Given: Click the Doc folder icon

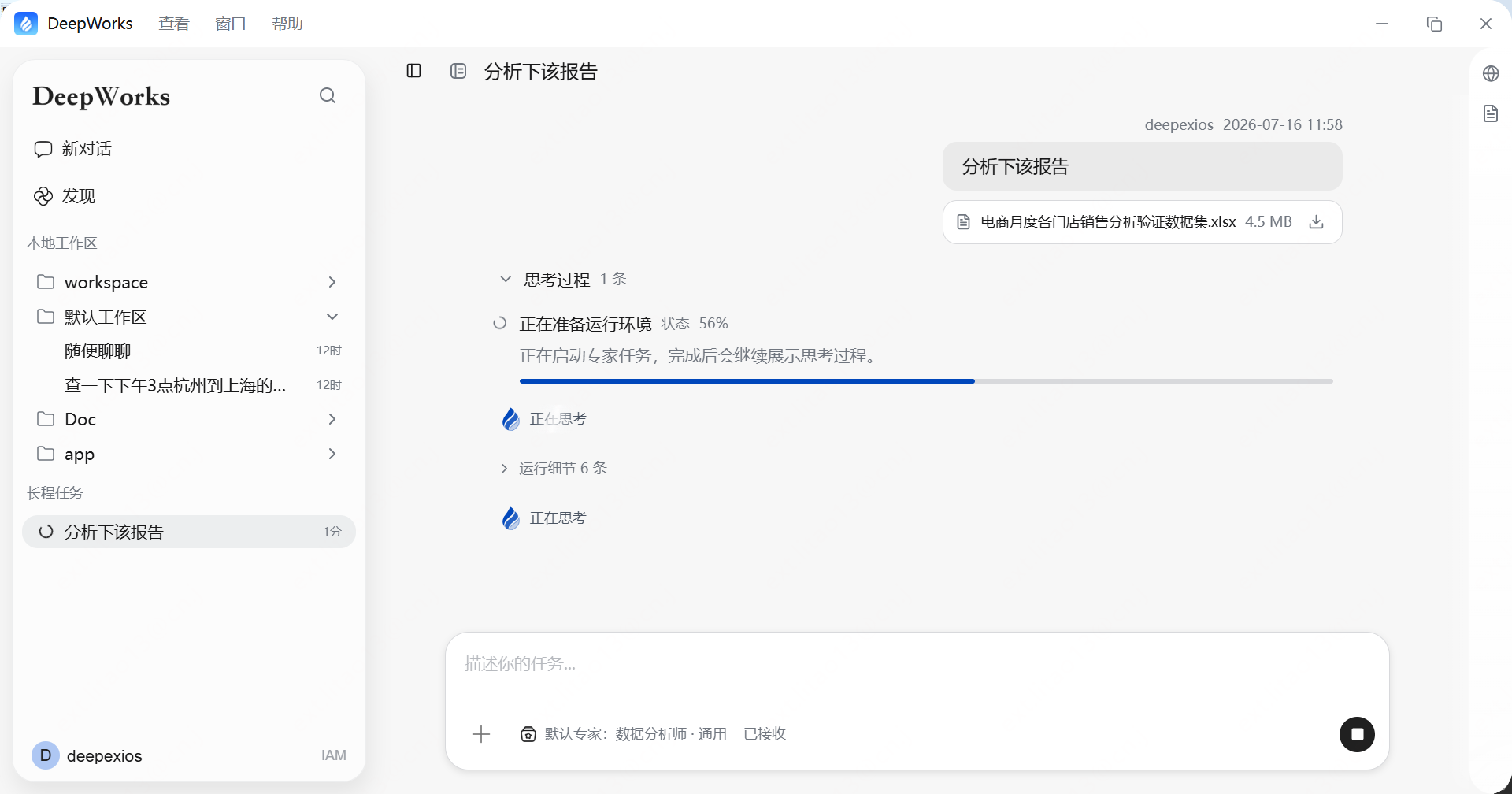Looking at the screenshot, I should coord(46,418).
